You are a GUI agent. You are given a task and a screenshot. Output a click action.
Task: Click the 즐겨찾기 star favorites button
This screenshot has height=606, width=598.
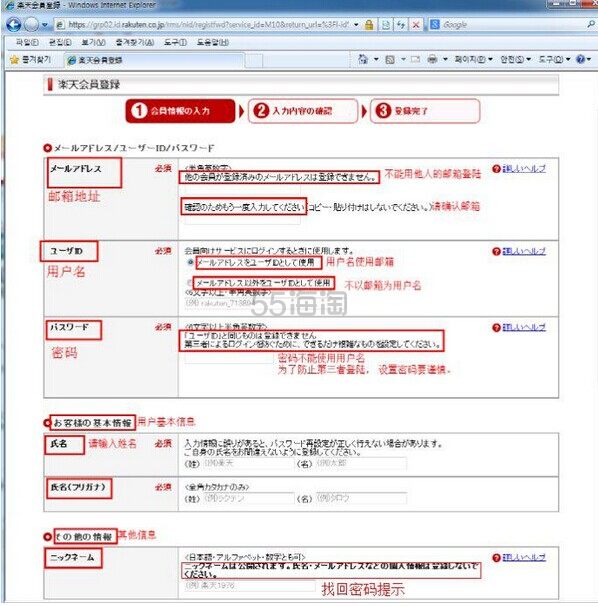pos(31,60)
